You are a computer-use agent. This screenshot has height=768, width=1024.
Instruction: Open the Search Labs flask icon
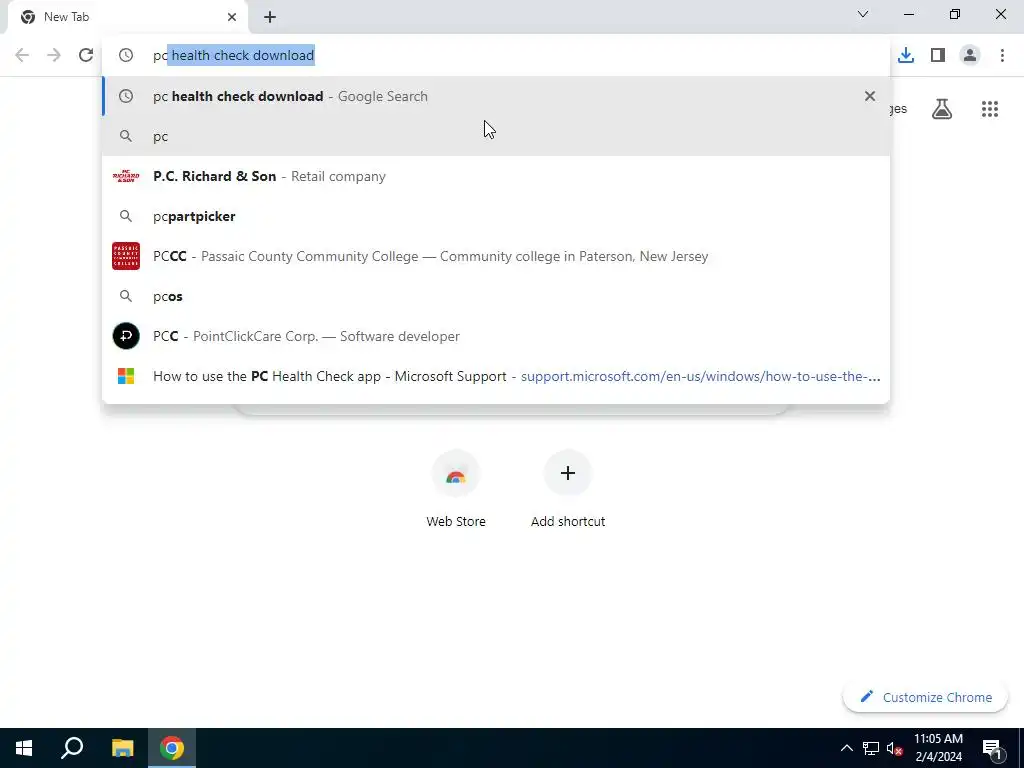coord(942,109)
